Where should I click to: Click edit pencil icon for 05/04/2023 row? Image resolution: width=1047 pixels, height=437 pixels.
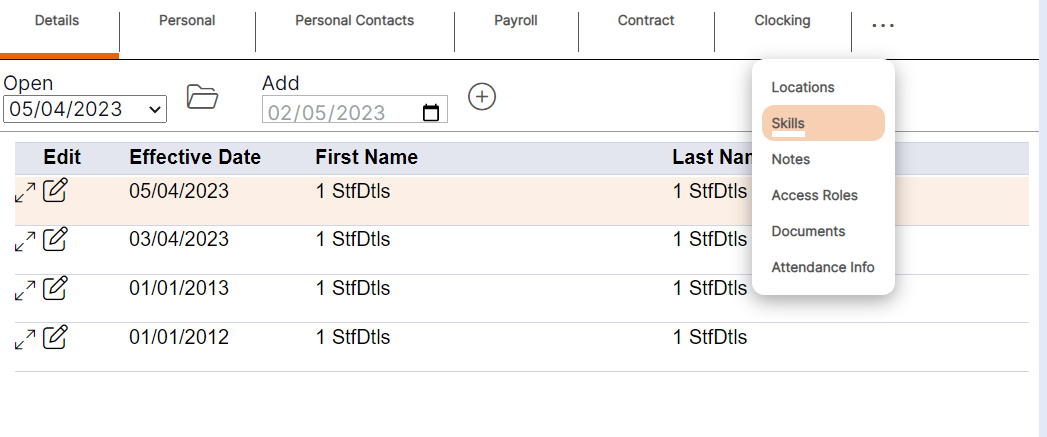(57, 190)
